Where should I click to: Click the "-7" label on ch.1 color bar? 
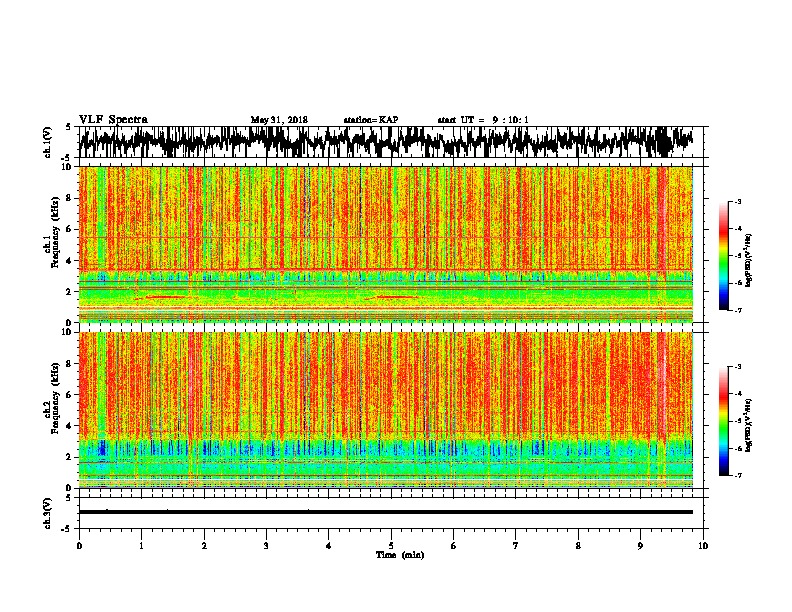point(737,310)
